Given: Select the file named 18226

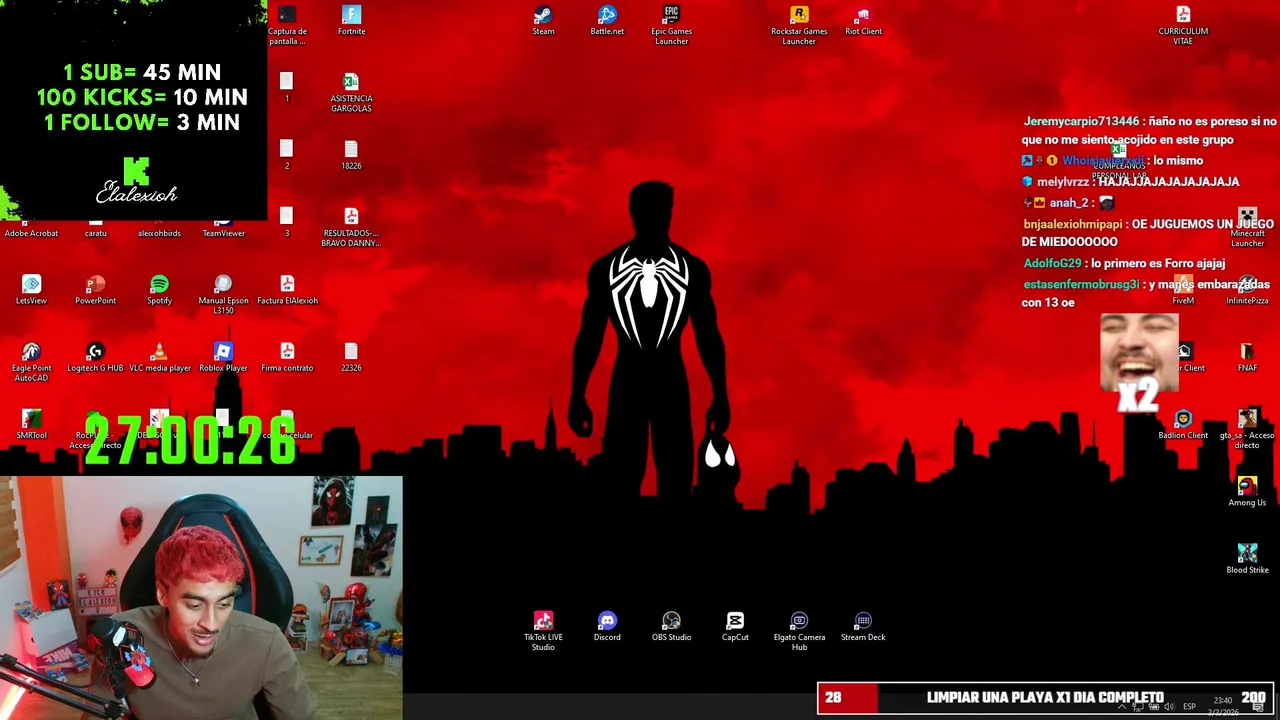Looking at the screenshot, I should [x=351, y=155].
